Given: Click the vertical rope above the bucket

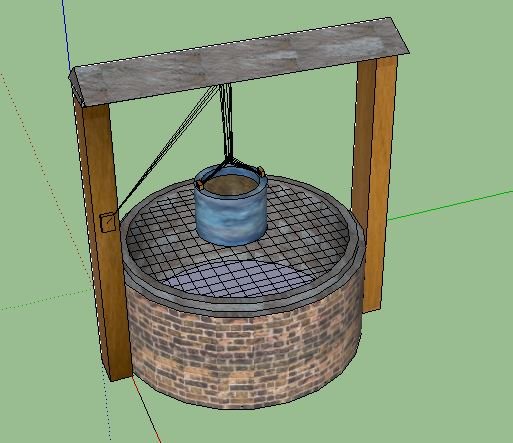Looking at the screenshot, I should (x=227, y=123).
